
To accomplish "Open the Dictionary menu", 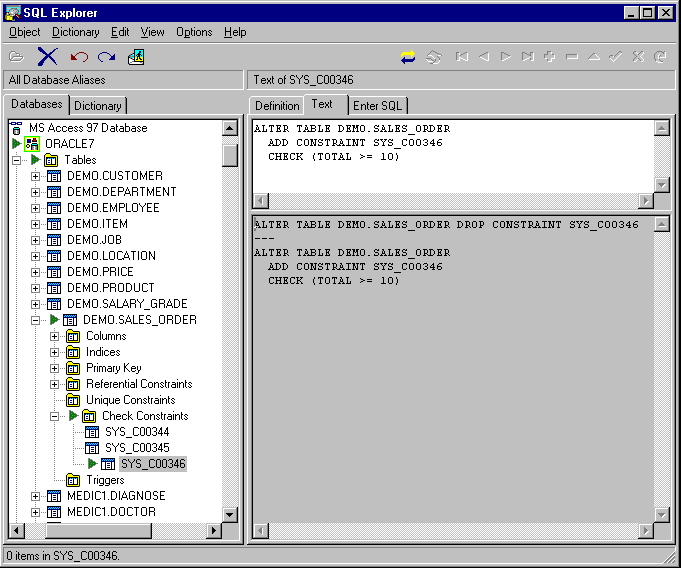I will click(x=76, y=32).
